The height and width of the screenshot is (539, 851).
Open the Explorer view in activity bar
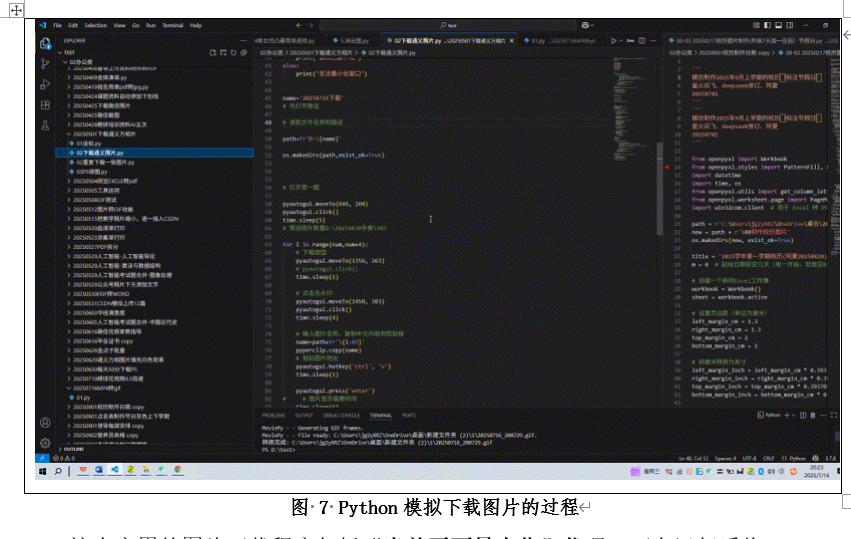click(x=45, y=43)
